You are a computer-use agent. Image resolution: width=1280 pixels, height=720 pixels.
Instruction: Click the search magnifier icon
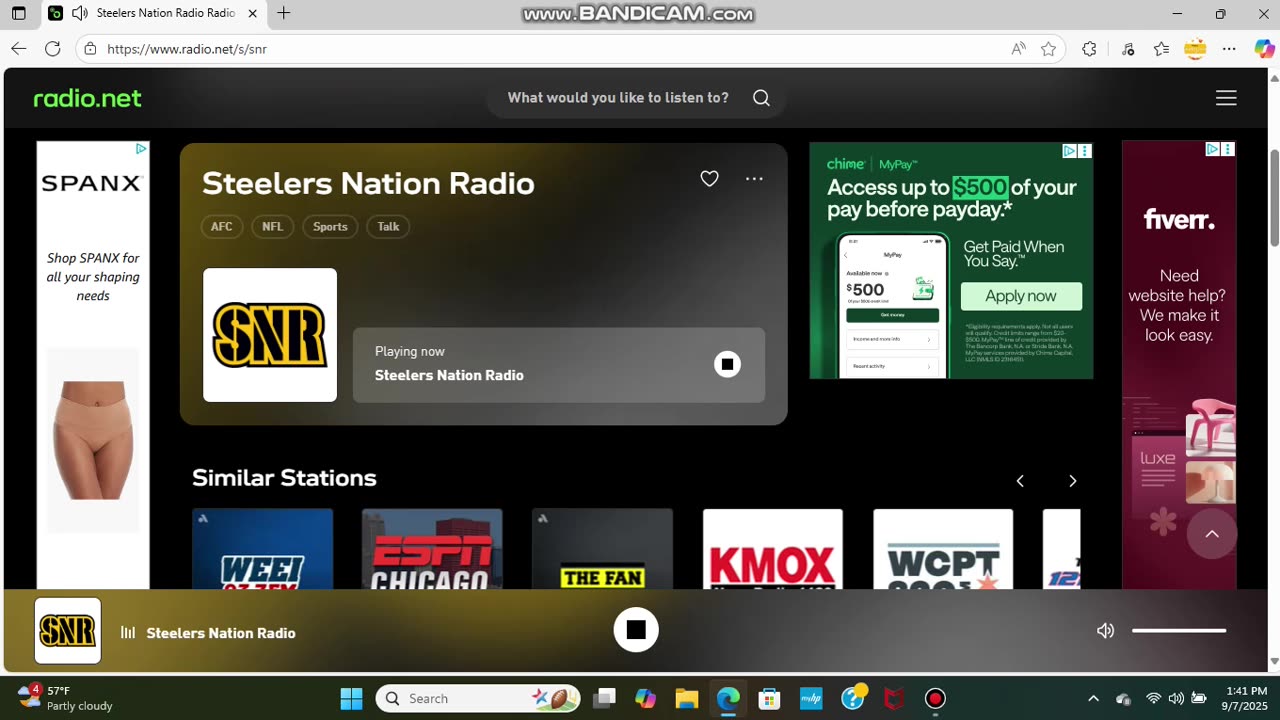761,98
